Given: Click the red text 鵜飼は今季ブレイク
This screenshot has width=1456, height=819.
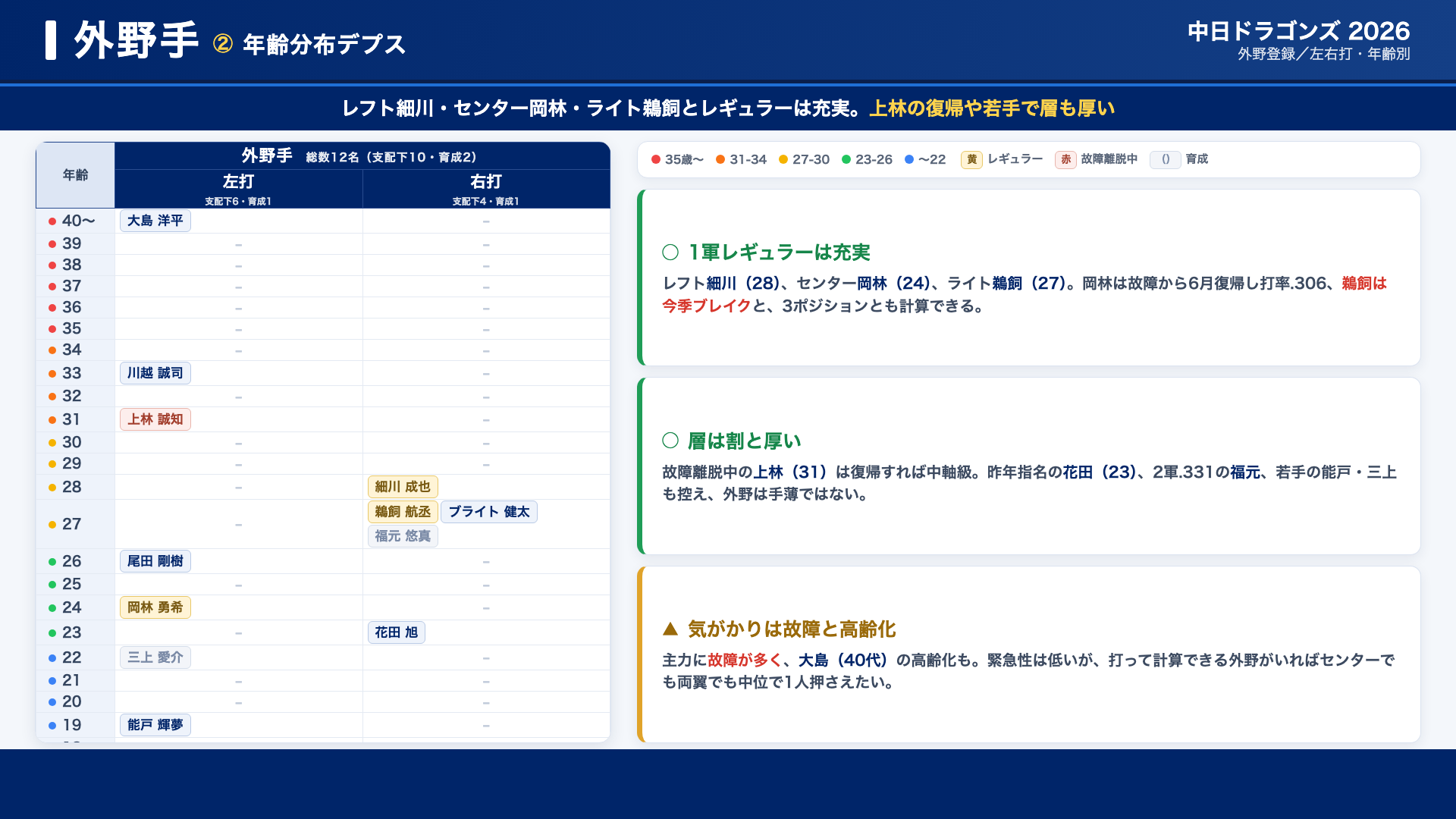Looking at the screenshot, I should point(1025,294).
